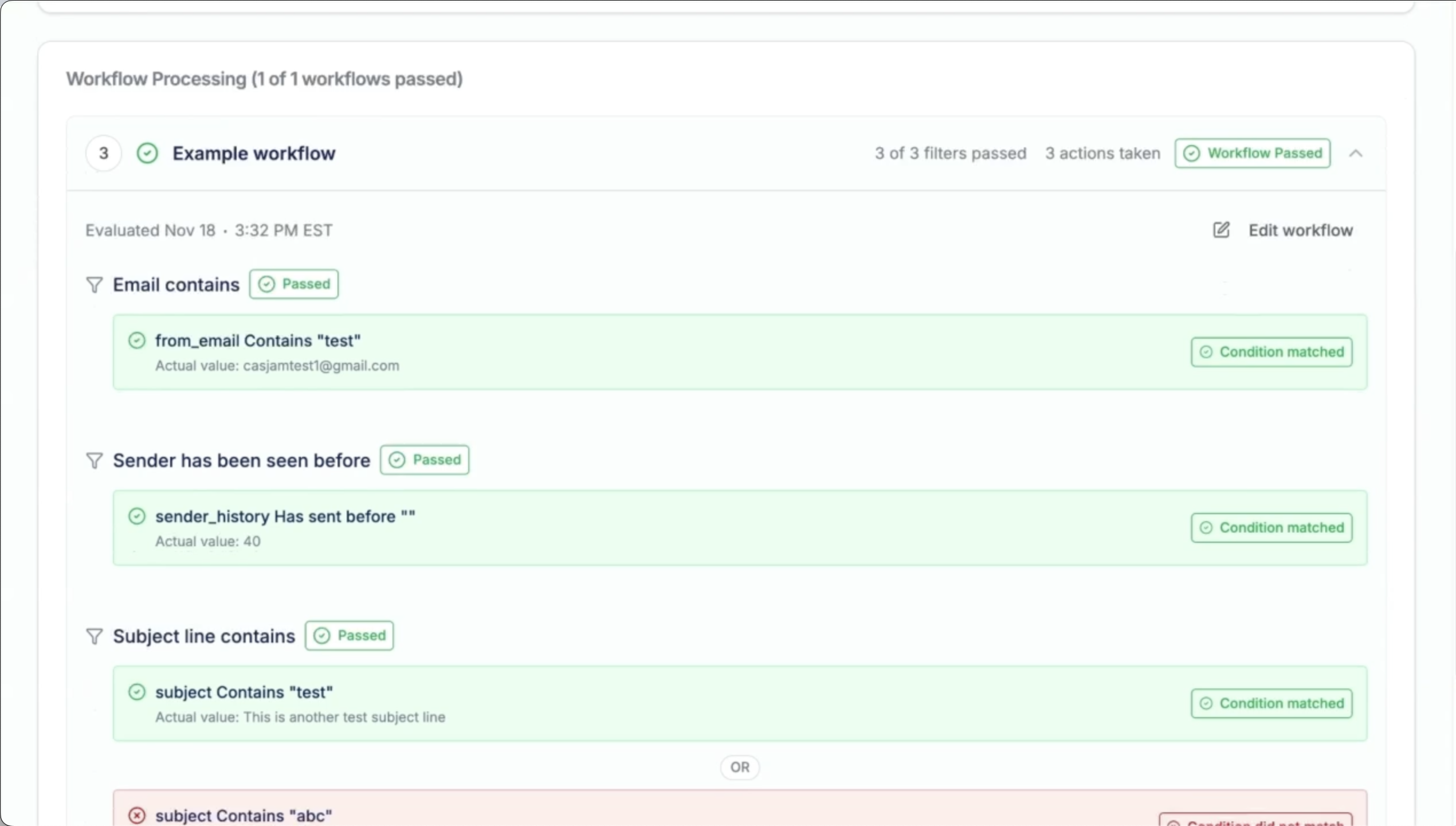Select the Example workflow title

point(254,154)
